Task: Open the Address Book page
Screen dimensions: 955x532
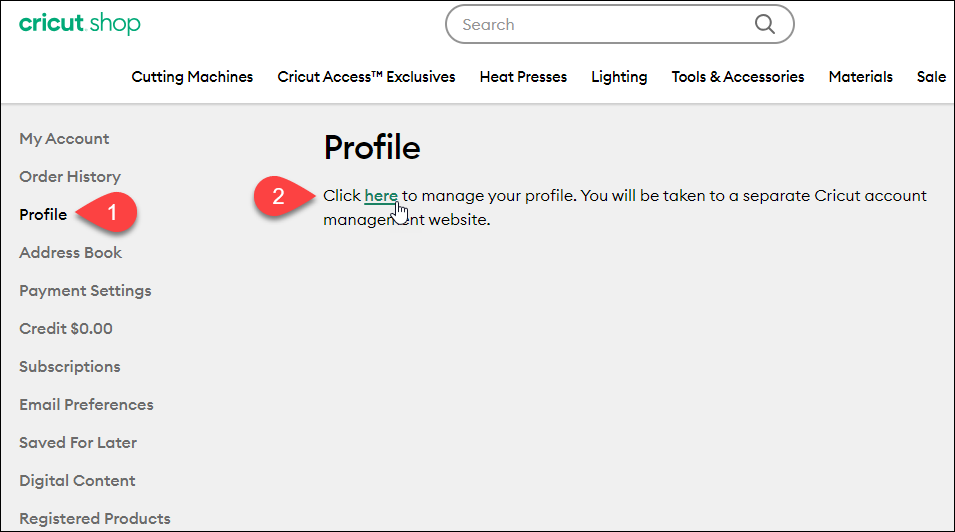Action: (70, 253)
